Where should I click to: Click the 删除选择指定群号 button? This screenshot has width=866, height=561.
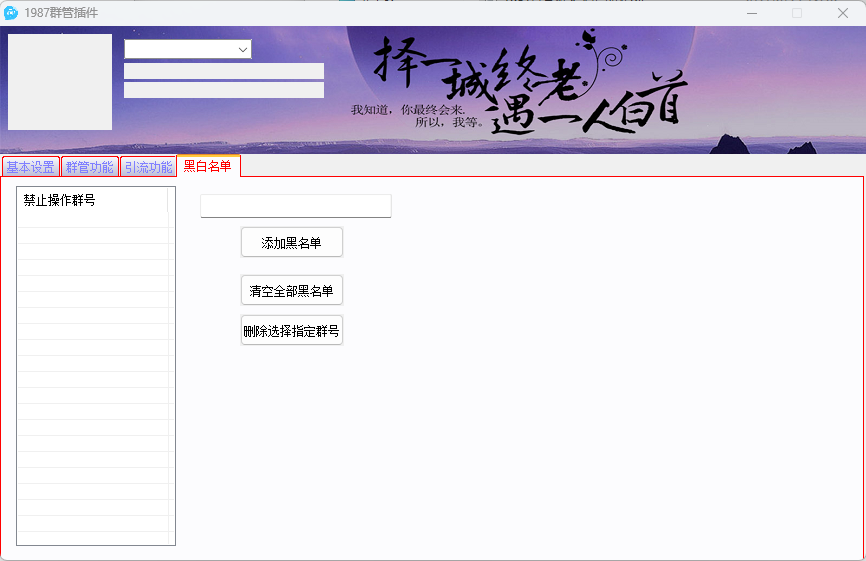point(292,331)
